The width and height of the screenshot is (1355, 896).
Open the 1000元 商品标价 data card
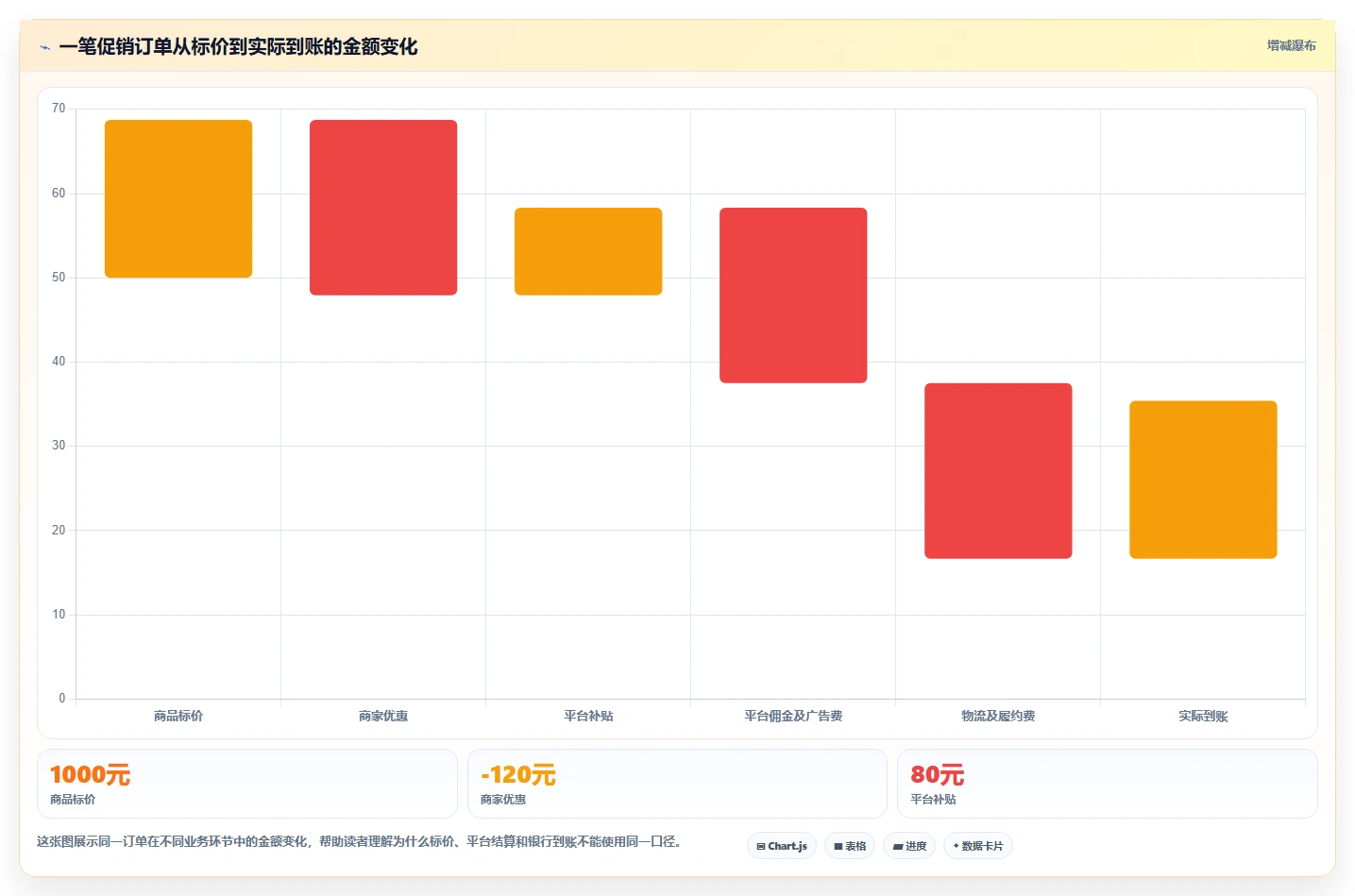(247, 784)
